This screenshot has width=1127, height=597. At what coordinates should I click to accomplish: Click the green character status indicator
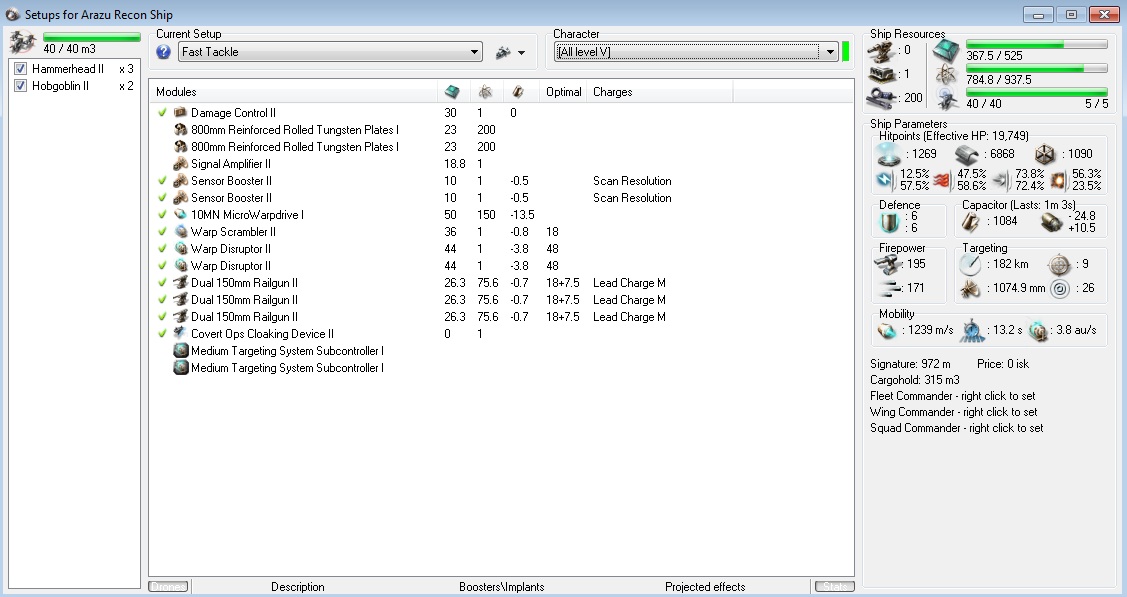coord(845,52)
